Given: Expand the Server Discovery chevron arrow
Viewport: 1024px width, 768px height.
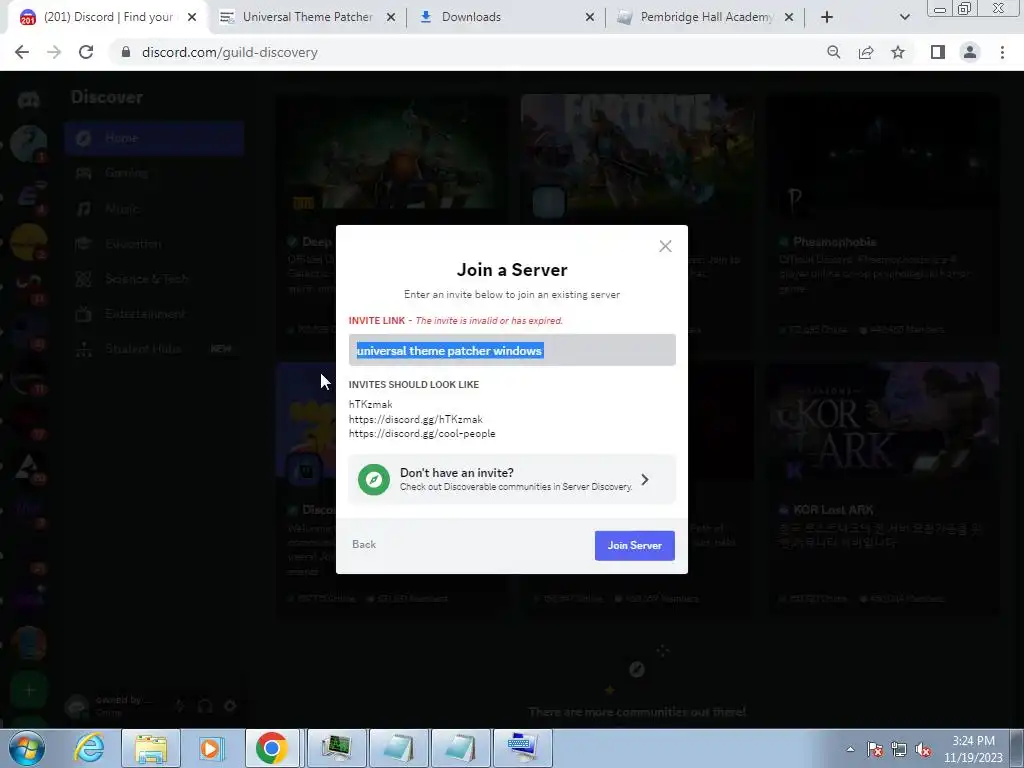Looking at the screenshot, I should [x=645, y=479].
